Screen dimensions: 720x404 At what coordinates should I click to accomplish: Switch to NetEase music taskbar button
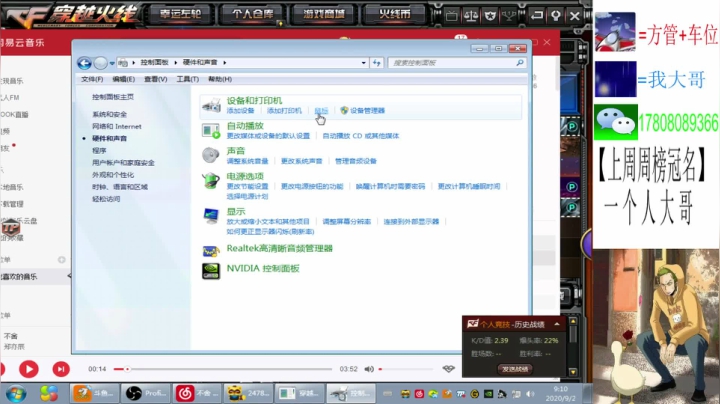pyautogui.click(x=197, y=393)
